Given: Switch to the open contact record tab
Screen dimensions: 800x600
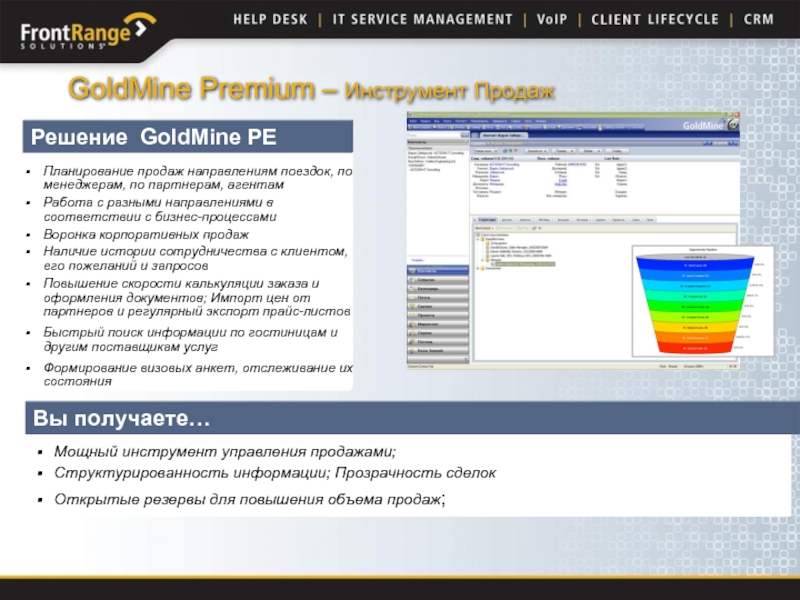Looking at the screenshot, I should click(x=504, y=135).
